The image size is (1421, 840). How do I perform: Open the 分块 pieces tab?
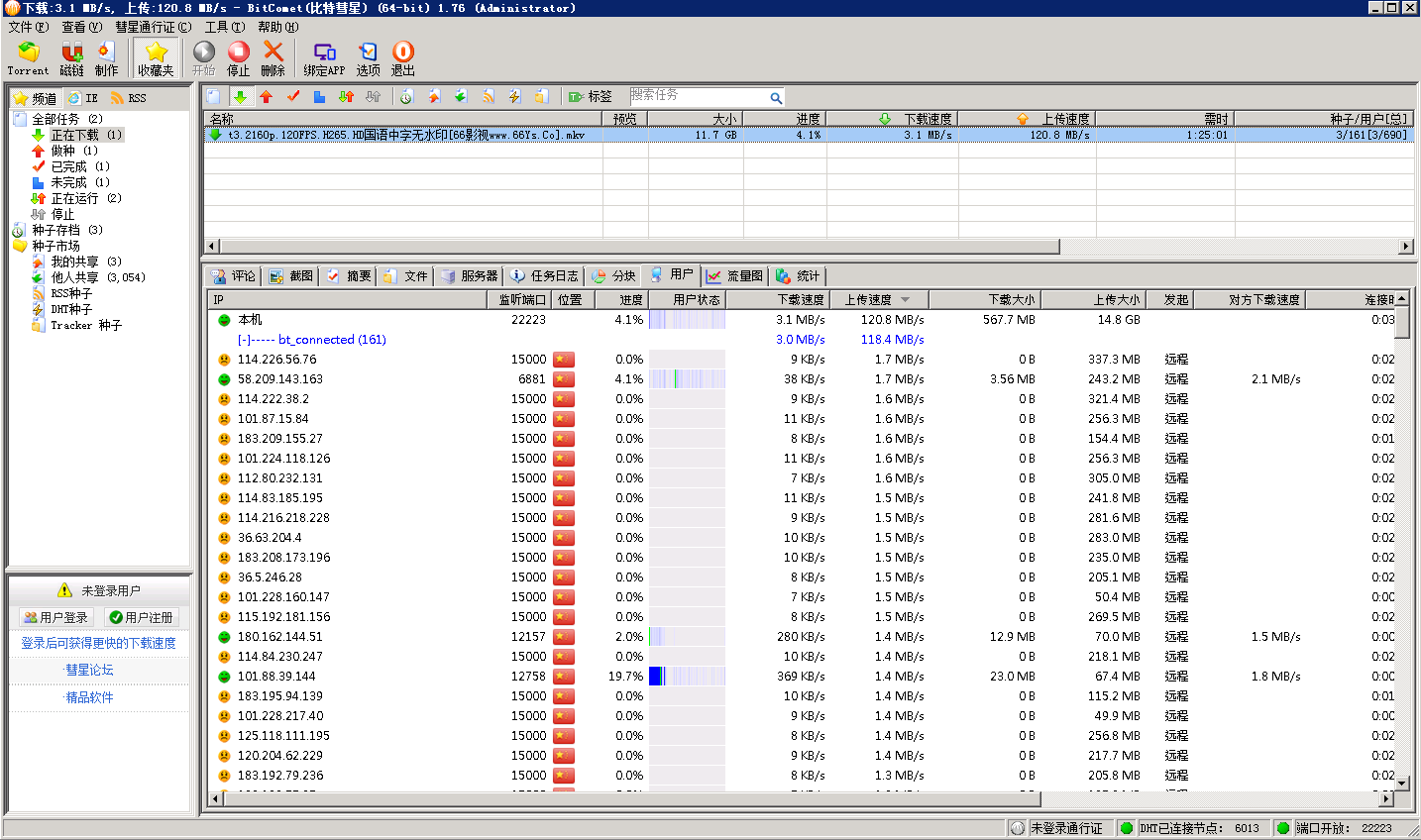614,276
